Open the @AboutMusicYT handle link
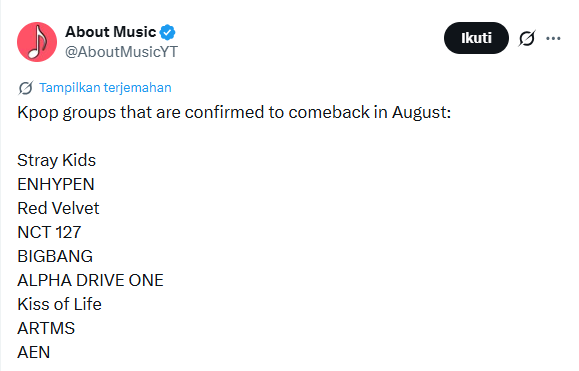This screenshot has width=579, height=371. [121, 52]
